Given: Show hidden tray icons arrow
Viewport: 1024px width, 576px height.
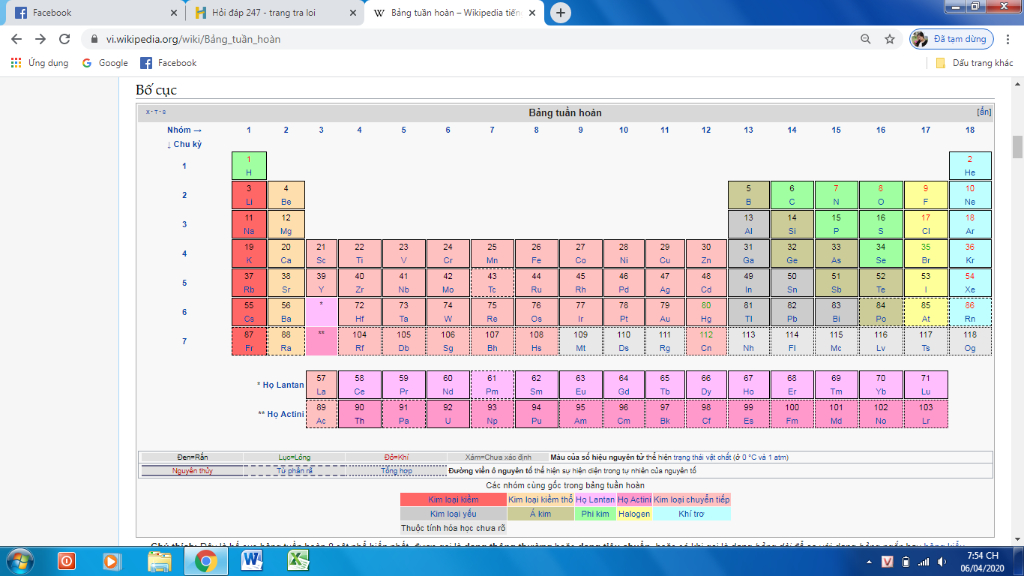Looking at the screenshot, I should 869,562.
